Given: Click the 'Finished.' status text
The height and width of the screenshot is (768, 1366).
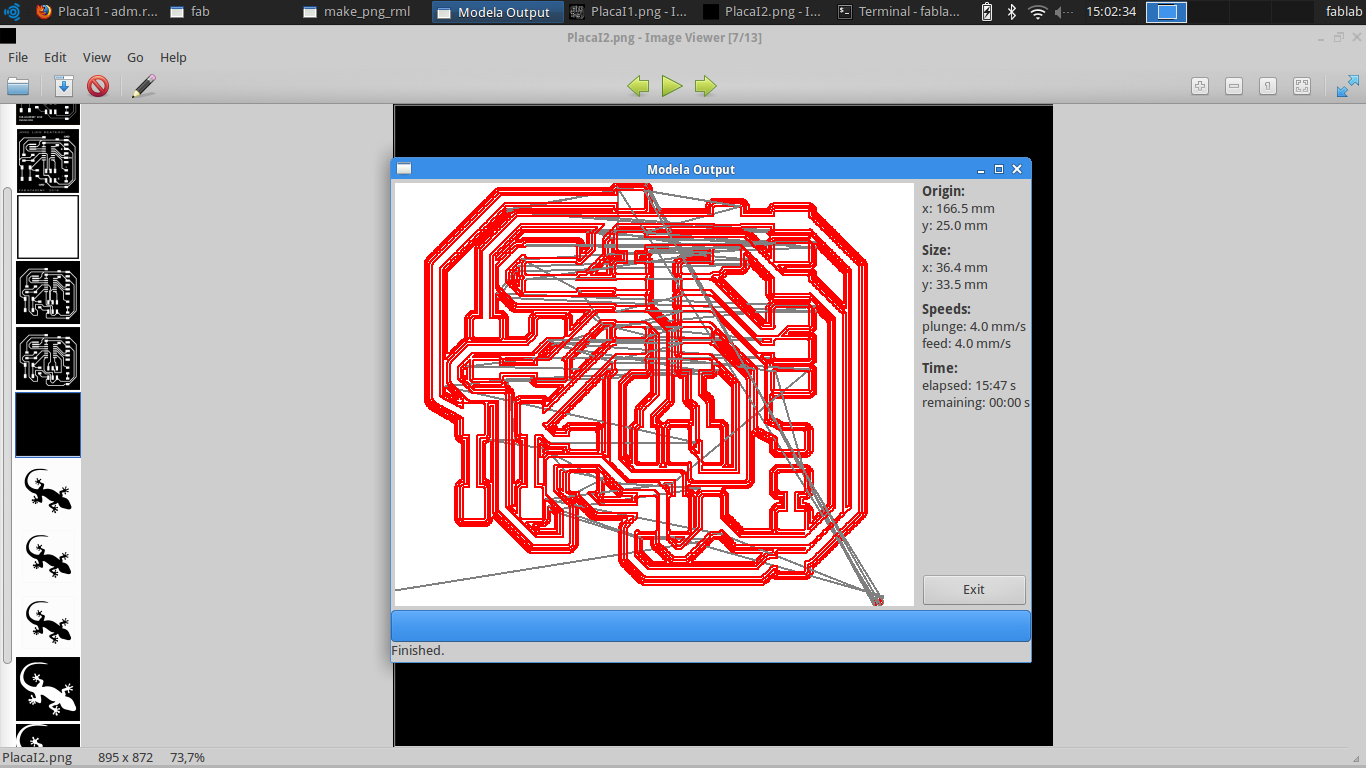Looking at the screenshot, I should tap(418, 650).
